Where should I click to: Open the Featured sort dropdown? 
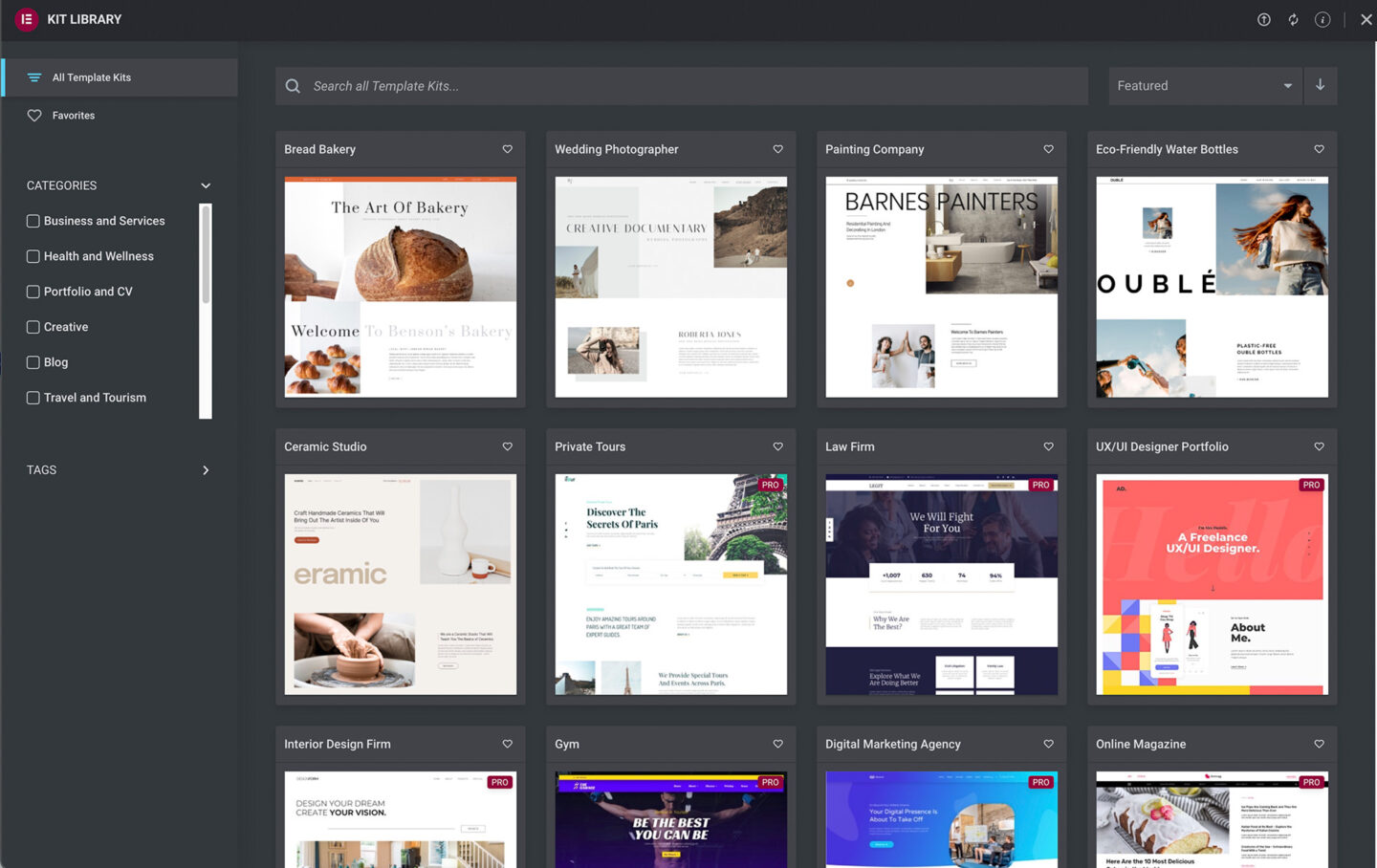[x=1203, y=86]
